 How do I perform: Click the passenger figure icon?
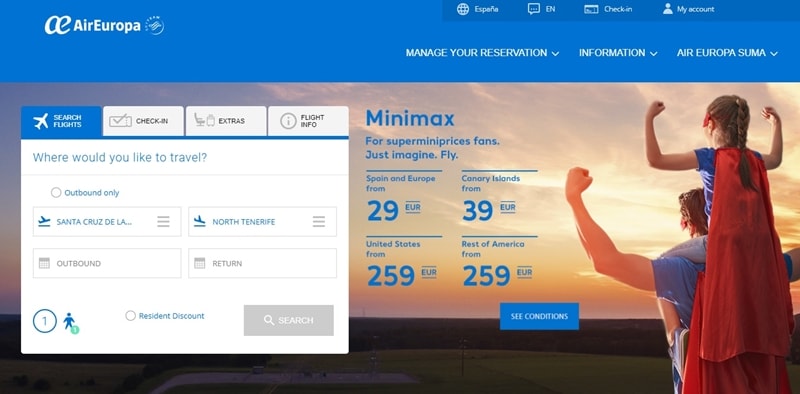(70, 323)
